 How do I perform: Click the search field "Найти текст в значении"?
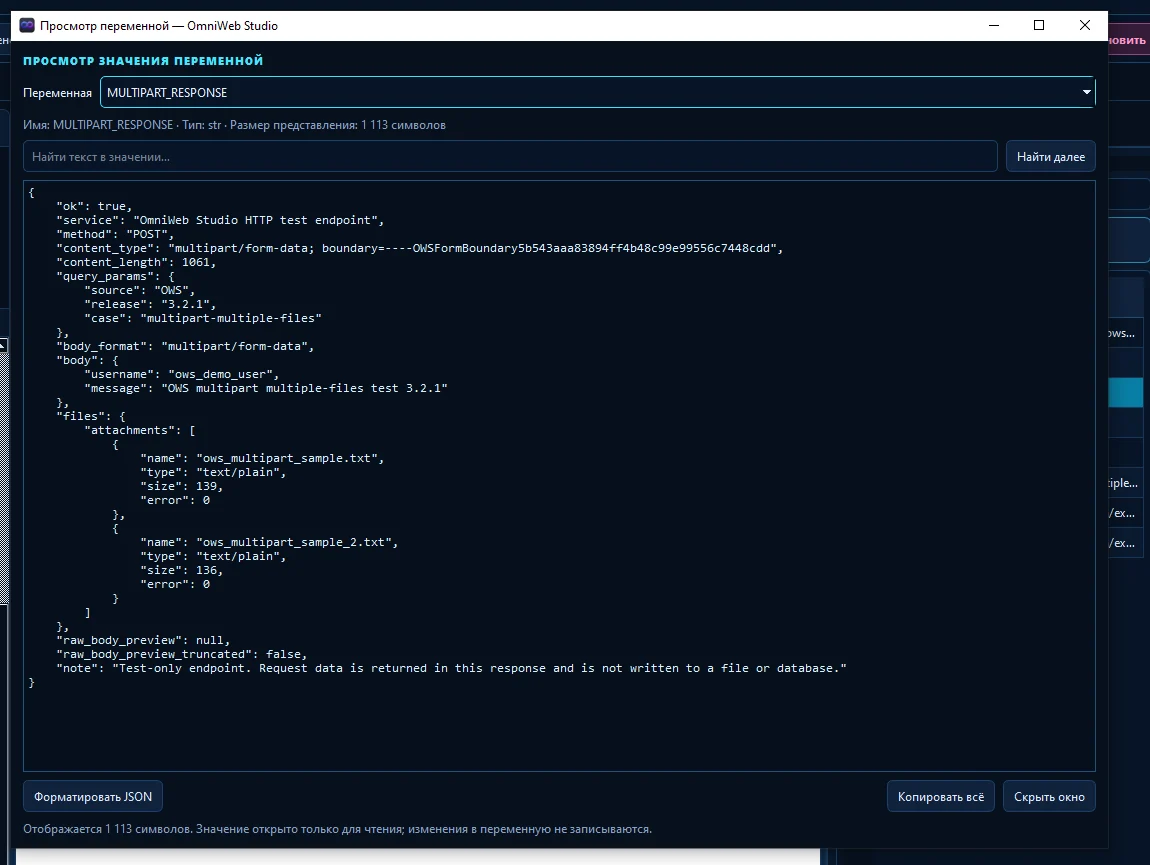click(x=510, y=156)
